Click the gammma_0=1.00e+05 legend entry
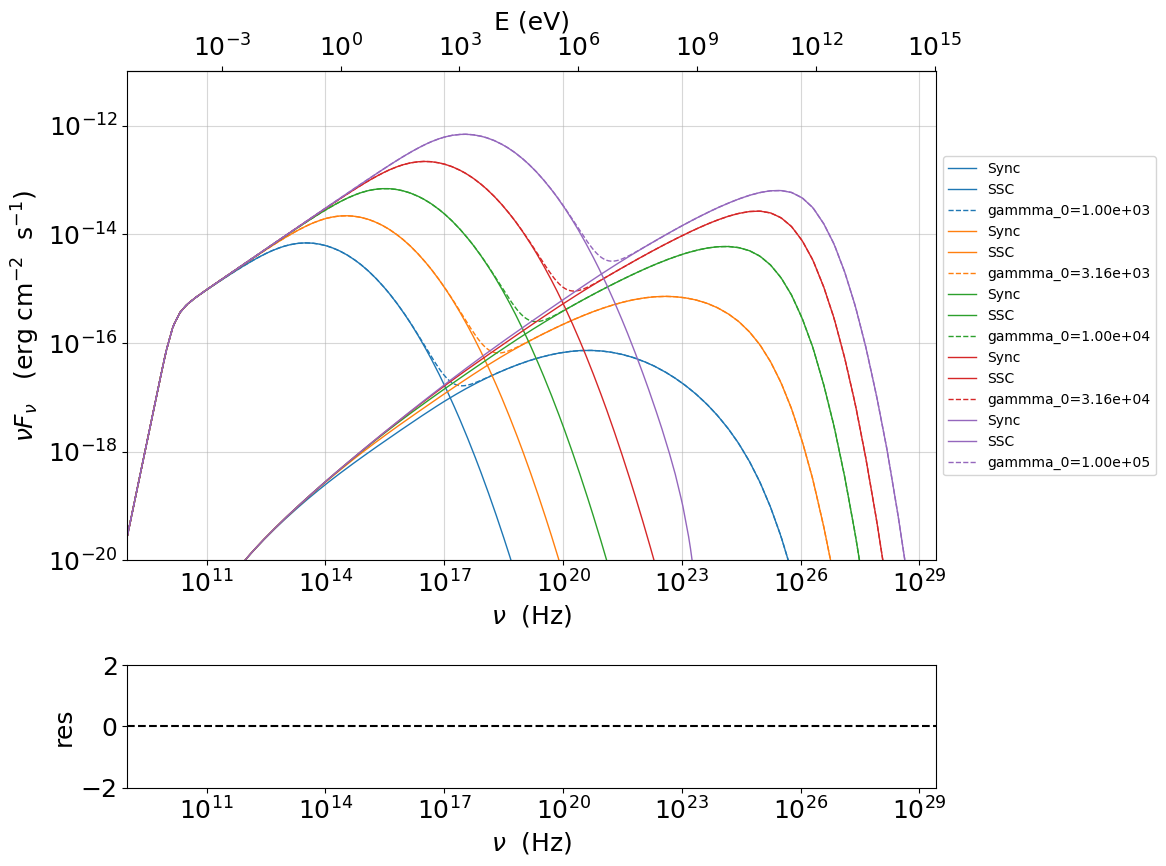 1068,462
